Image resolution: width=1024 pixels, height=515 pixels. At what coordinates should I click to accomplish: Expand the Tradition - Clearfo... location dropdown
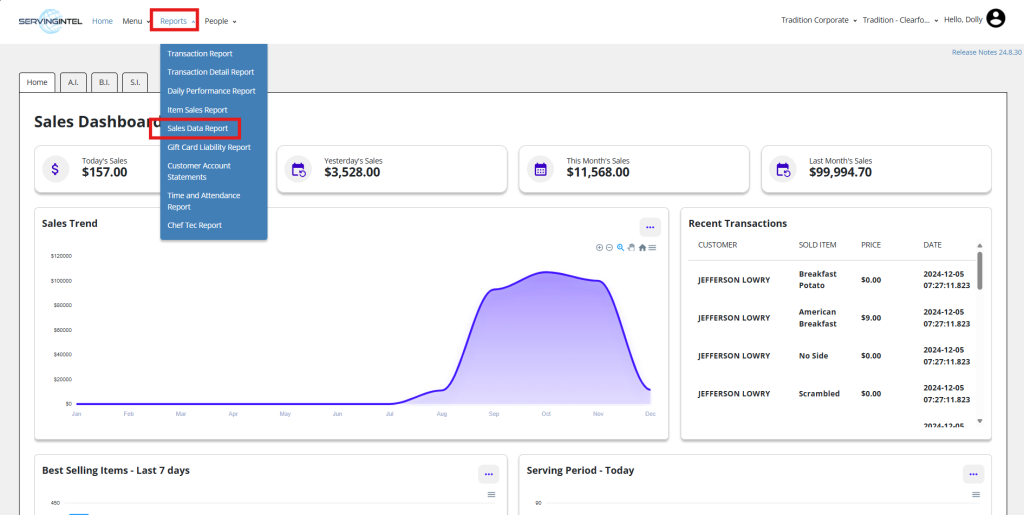(901, 21)
